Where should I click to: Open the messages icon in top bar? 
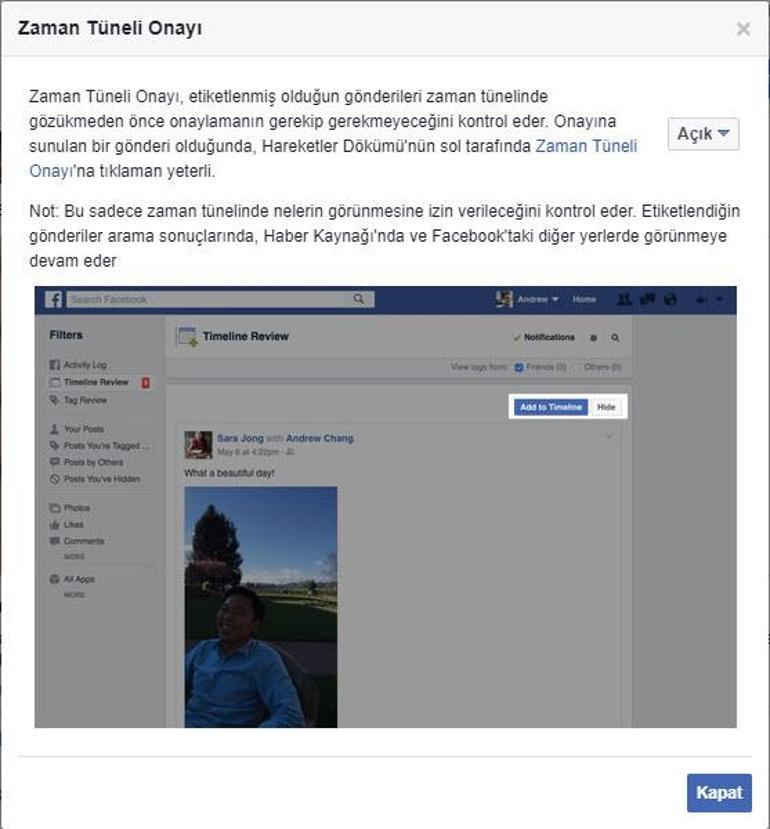click(x=648, y=300)
